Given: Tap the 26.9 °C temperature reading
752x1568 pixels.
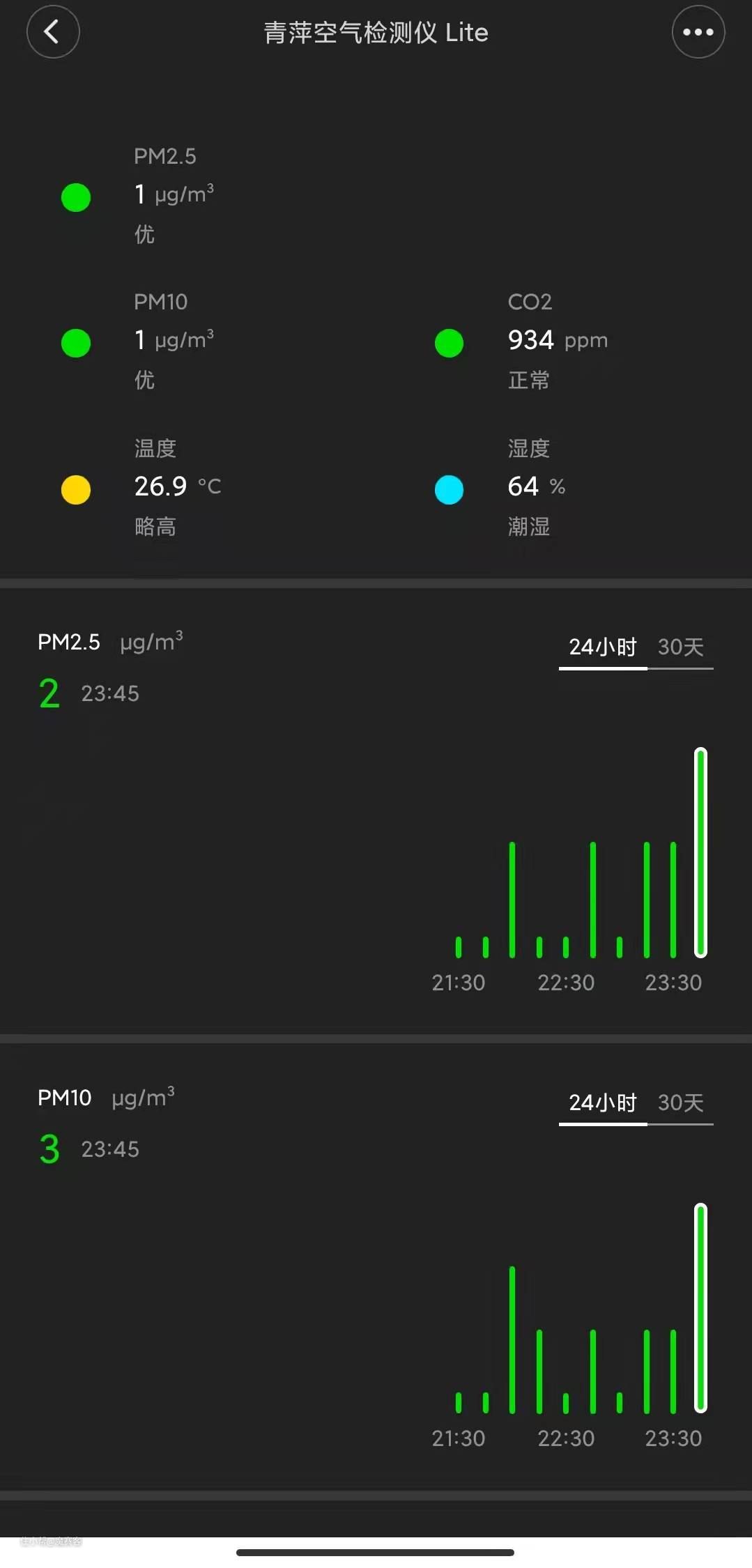Looking at the screenshot, I should tap(177, 486).
